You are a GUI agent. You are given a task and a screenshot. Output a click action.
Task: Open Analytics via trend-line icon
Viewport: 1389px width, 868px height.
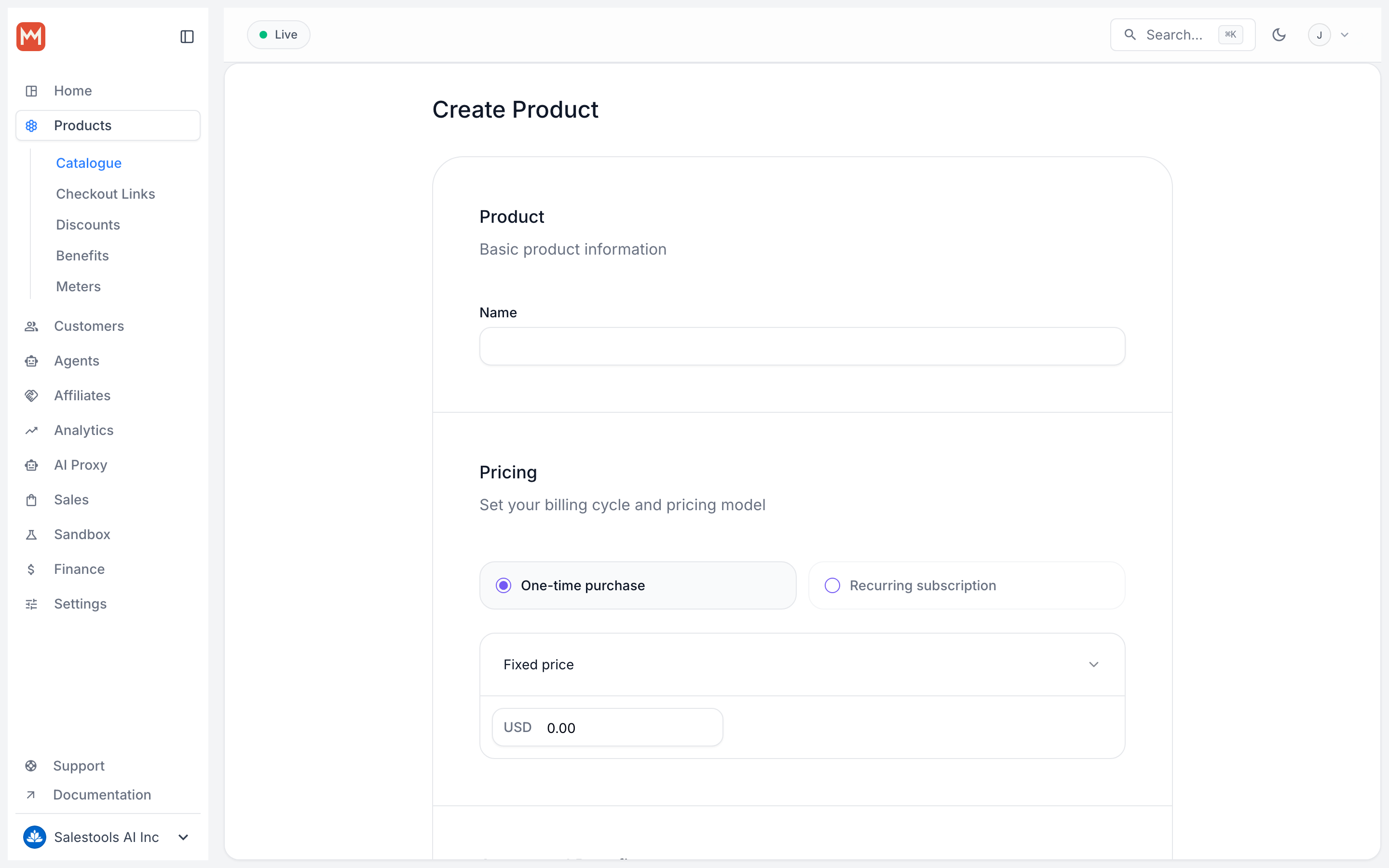(31, 431)
